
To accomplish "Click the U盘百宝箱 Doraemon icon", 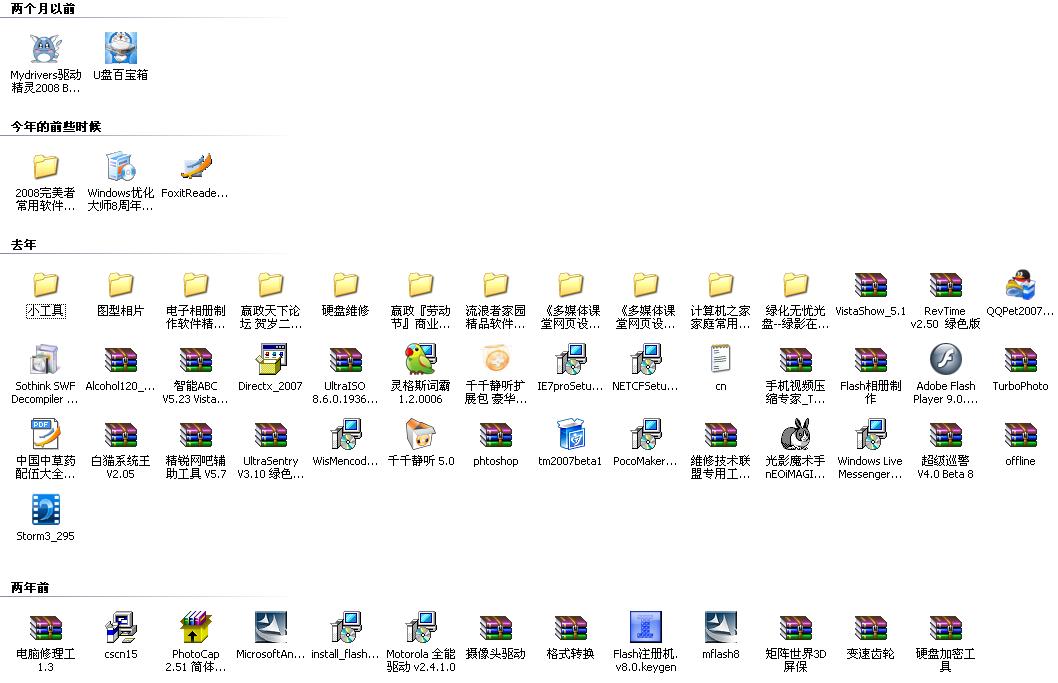I will point(121,49).
